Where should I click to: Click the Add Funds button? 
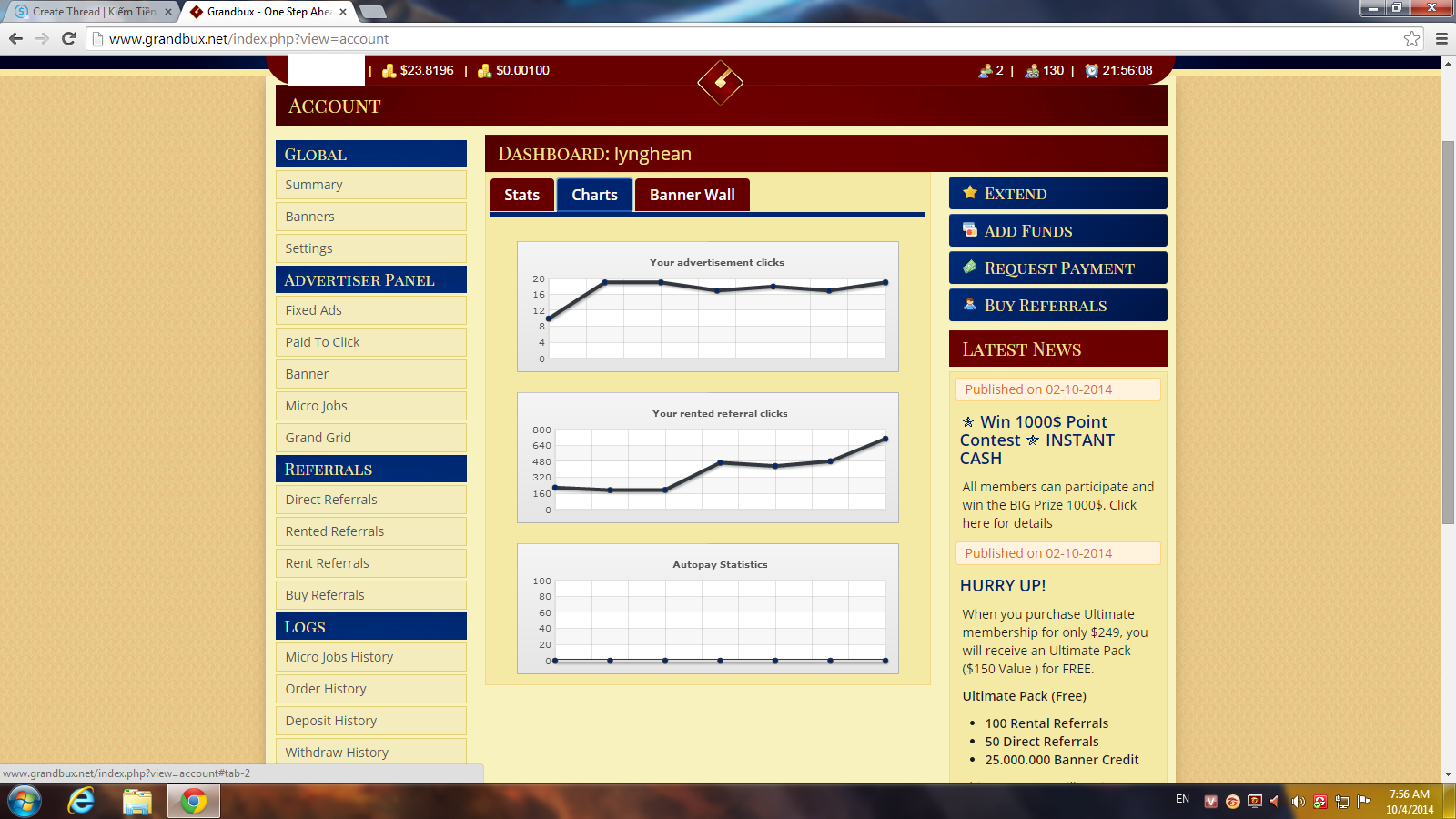(x=1058, y=230)
